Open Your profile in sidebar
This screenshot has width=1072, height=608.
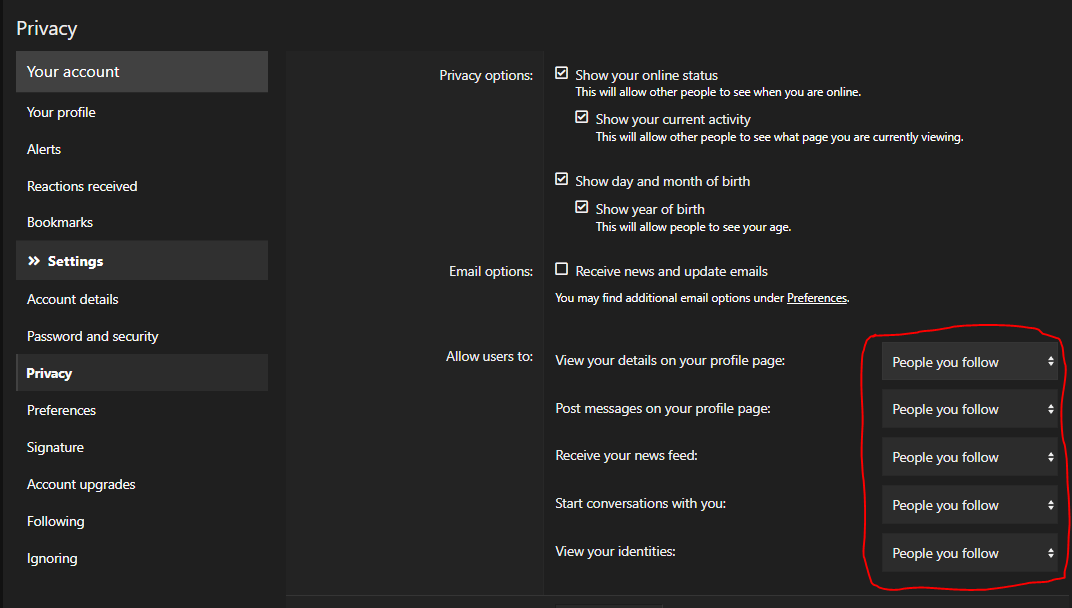tap(61, 112)
